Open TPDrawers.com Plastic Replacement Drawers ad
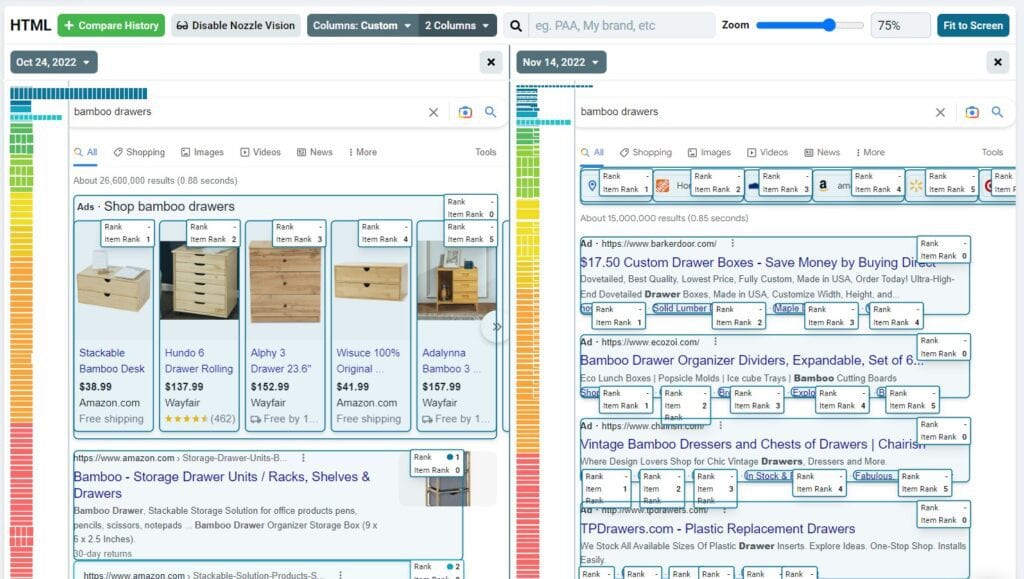 717,529
